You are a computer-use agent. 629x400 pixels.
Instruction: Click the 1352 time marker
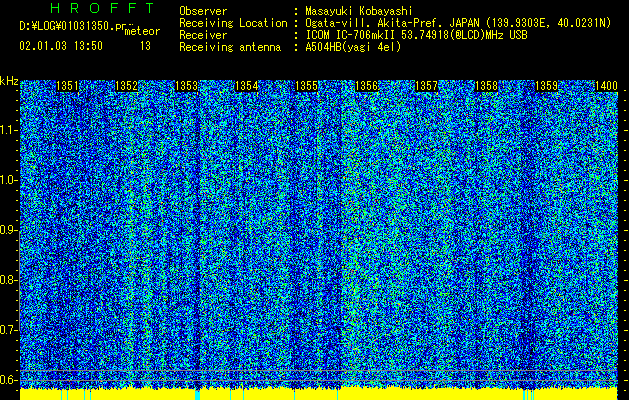tap(126, 86)
